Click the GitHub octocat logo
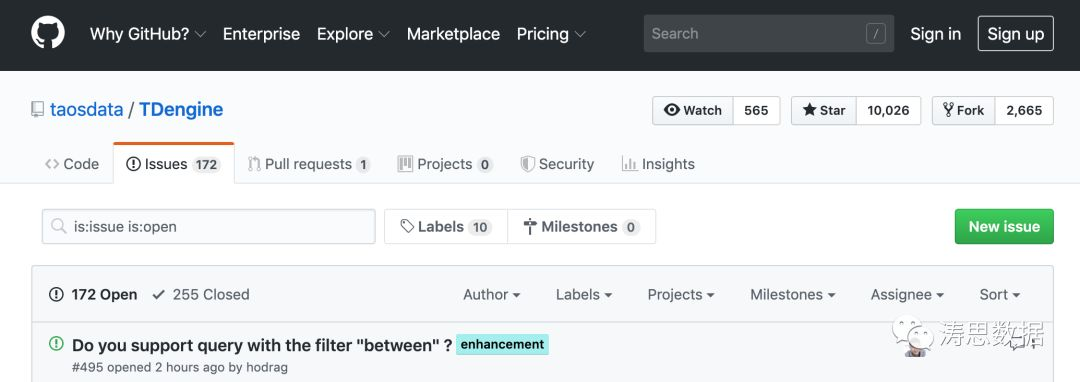The width and height of the screenshot is (1080, 382). 48,33
